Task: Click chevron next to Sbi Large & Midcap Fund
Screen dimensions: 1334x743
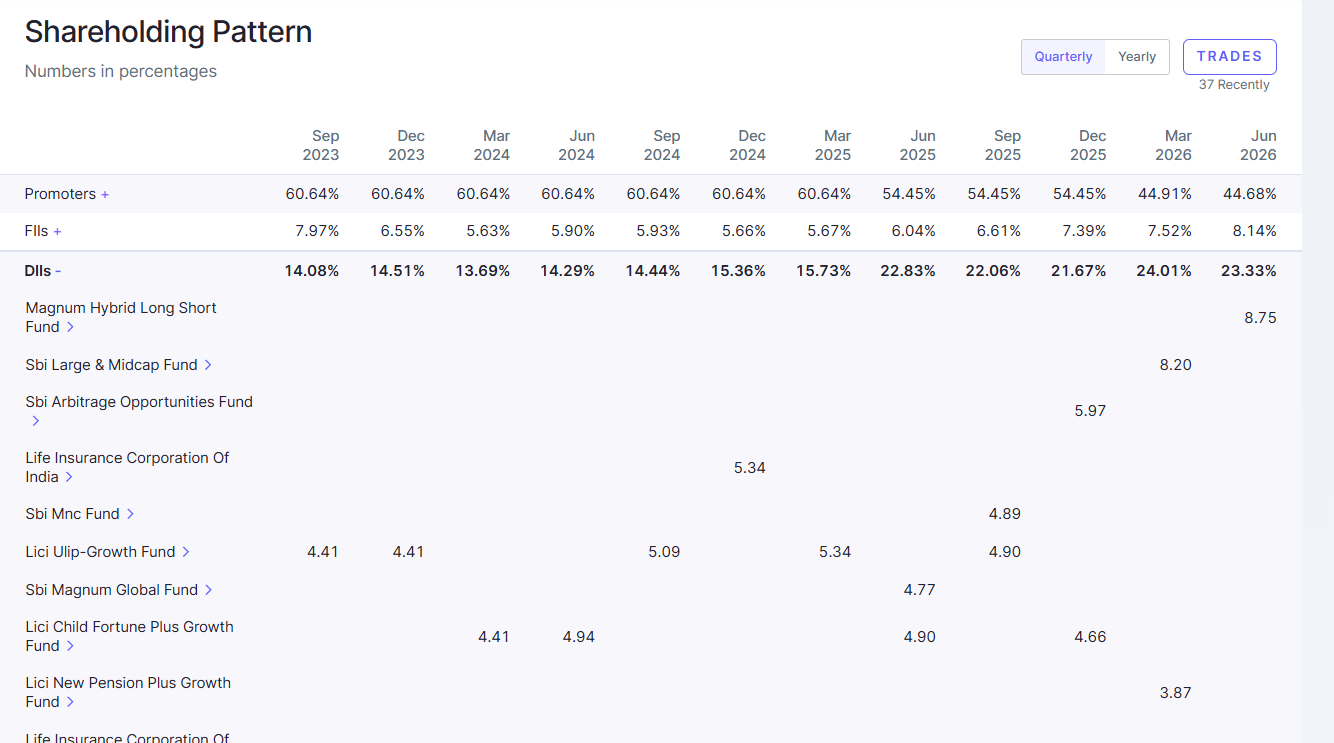Action: tap(208, 365)
